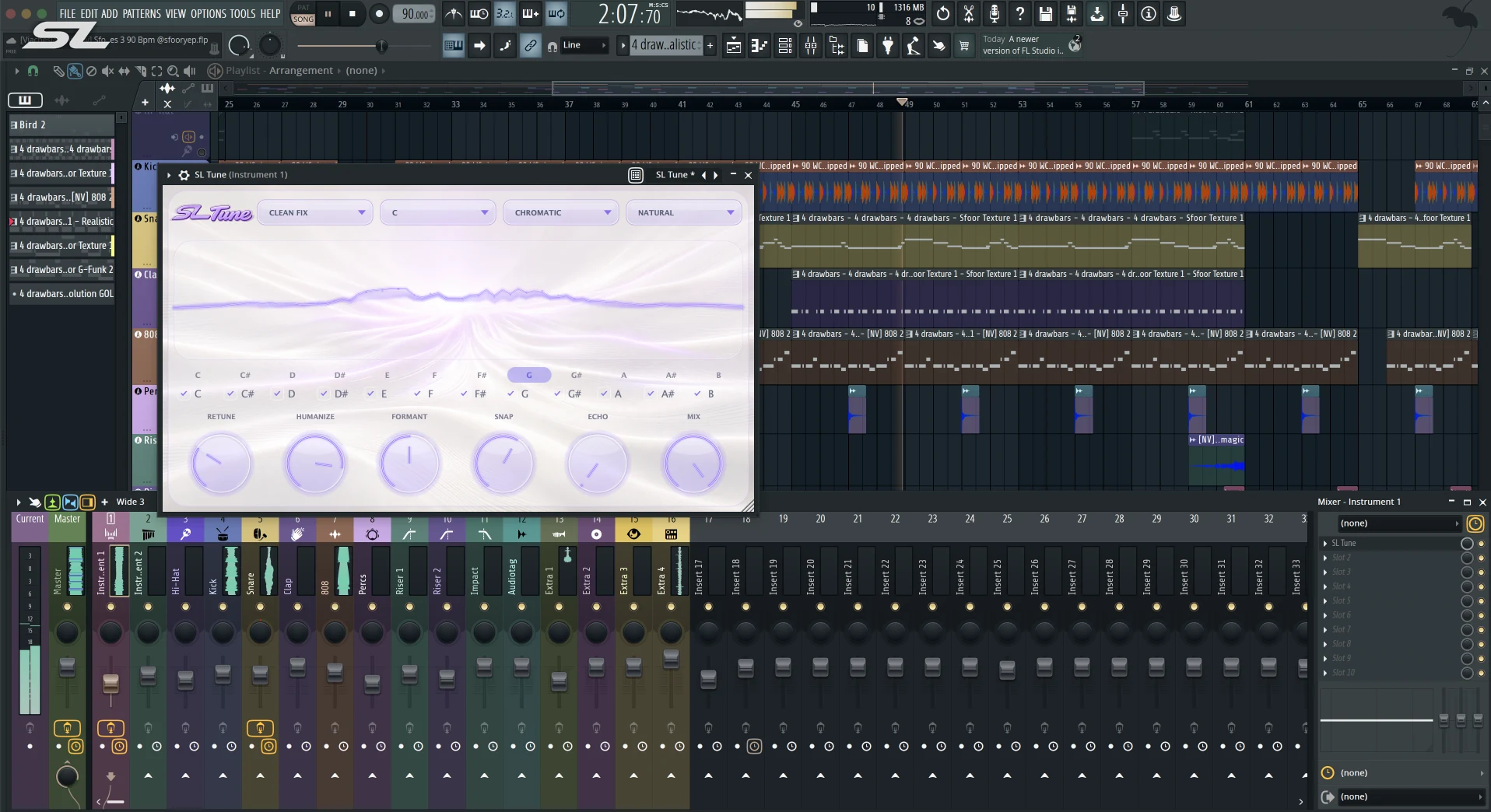The height and width of the screenshot is (812, 1491).
Task: Open the FILE menu
Action: [68, 14]
